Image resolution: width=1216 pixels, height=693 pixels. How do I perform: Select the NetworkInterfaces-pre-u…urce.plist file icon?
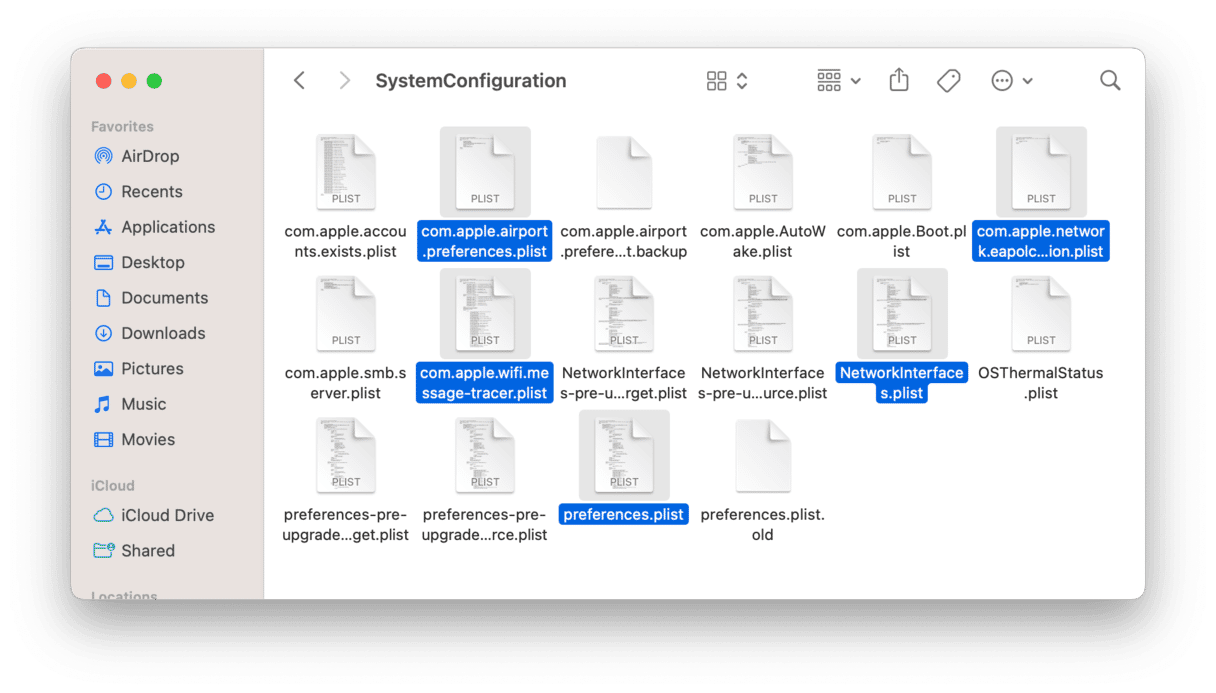tap(763, 314)
